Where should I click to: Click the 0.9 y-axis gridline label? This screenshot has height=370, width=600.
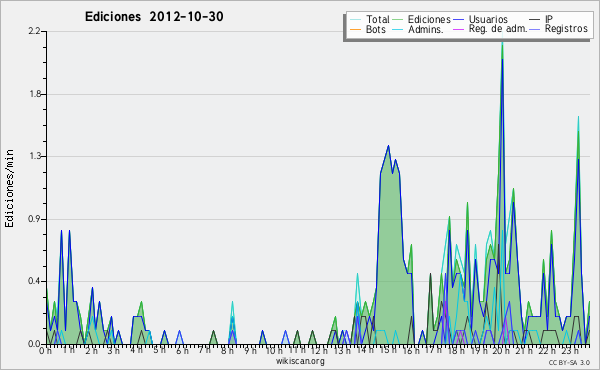click(34, 219)
